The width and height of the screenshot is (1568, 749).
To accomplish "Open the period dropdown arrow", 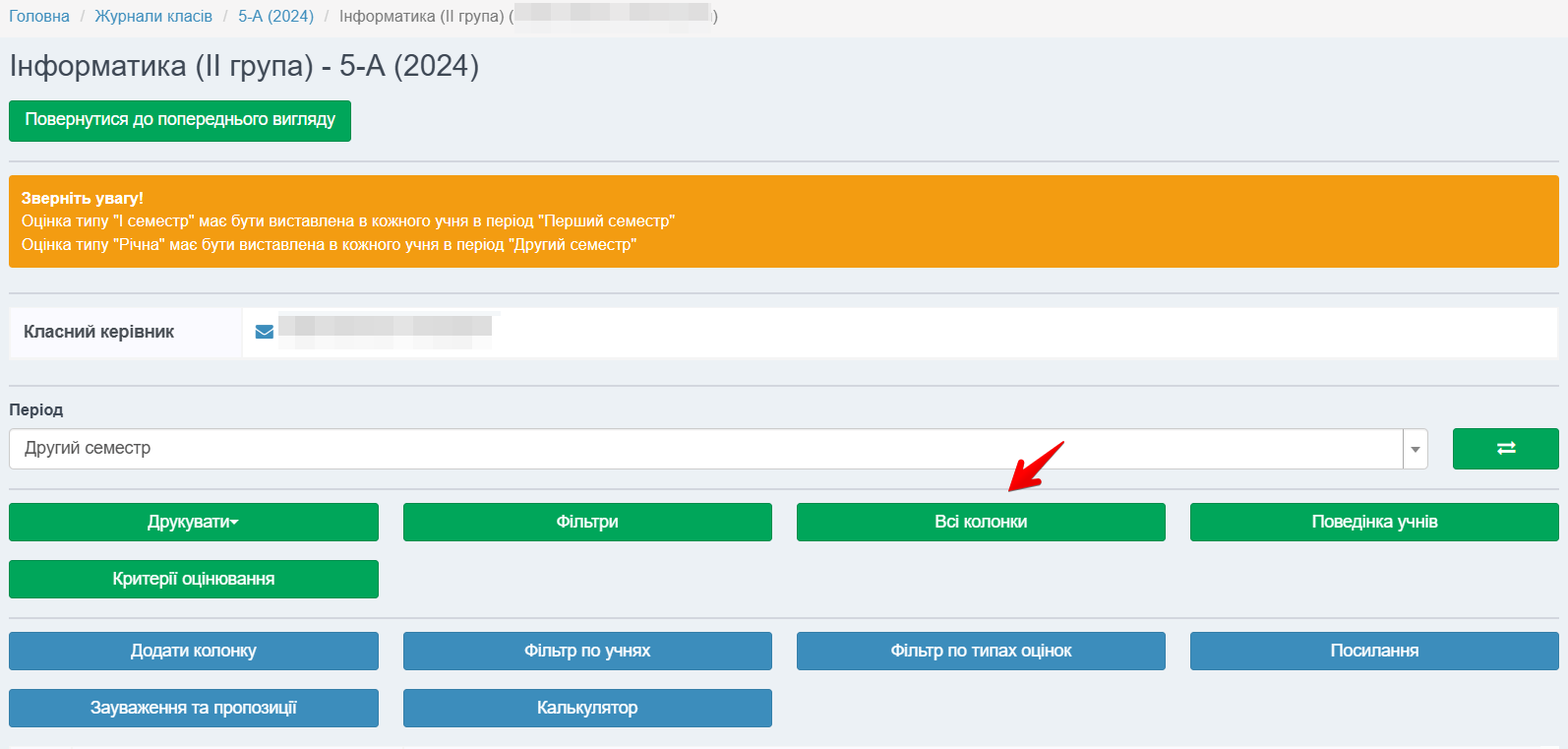I will pos(1415,449).
